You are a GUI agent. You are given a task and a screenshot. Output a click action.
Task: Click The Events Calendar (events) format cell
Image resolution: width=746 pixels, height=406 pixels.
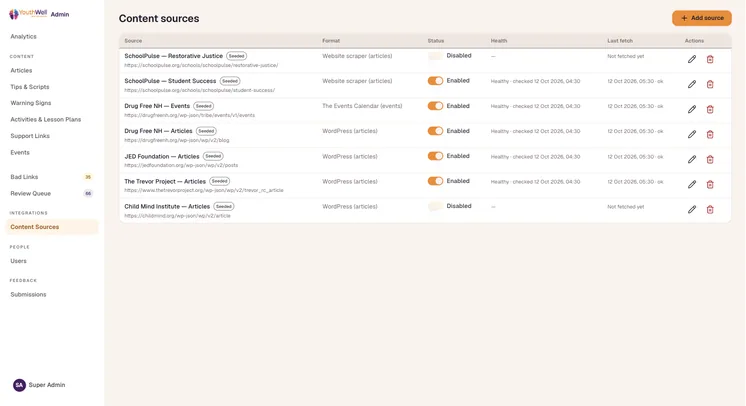[x=362, y=106]
